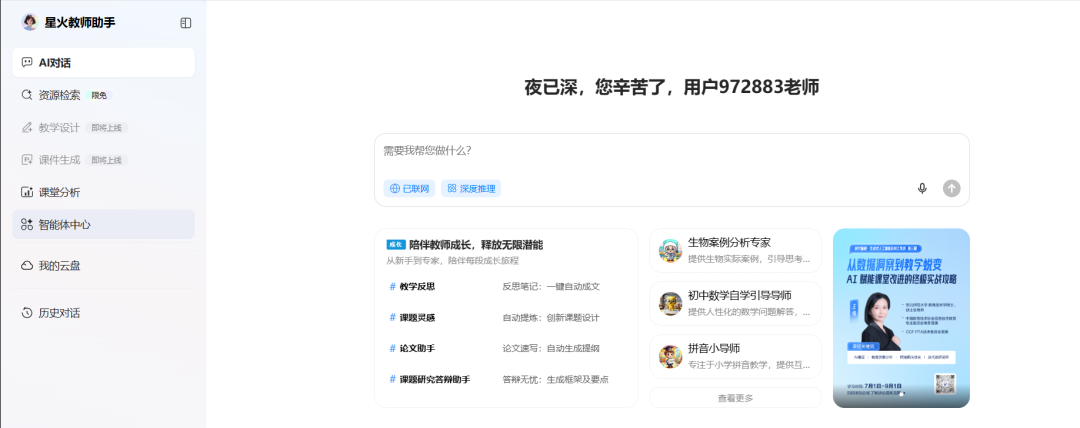Click the 生物案例分析专家 avatar
This screenshot has width=1080, height=428.
[x=670, y=250]
